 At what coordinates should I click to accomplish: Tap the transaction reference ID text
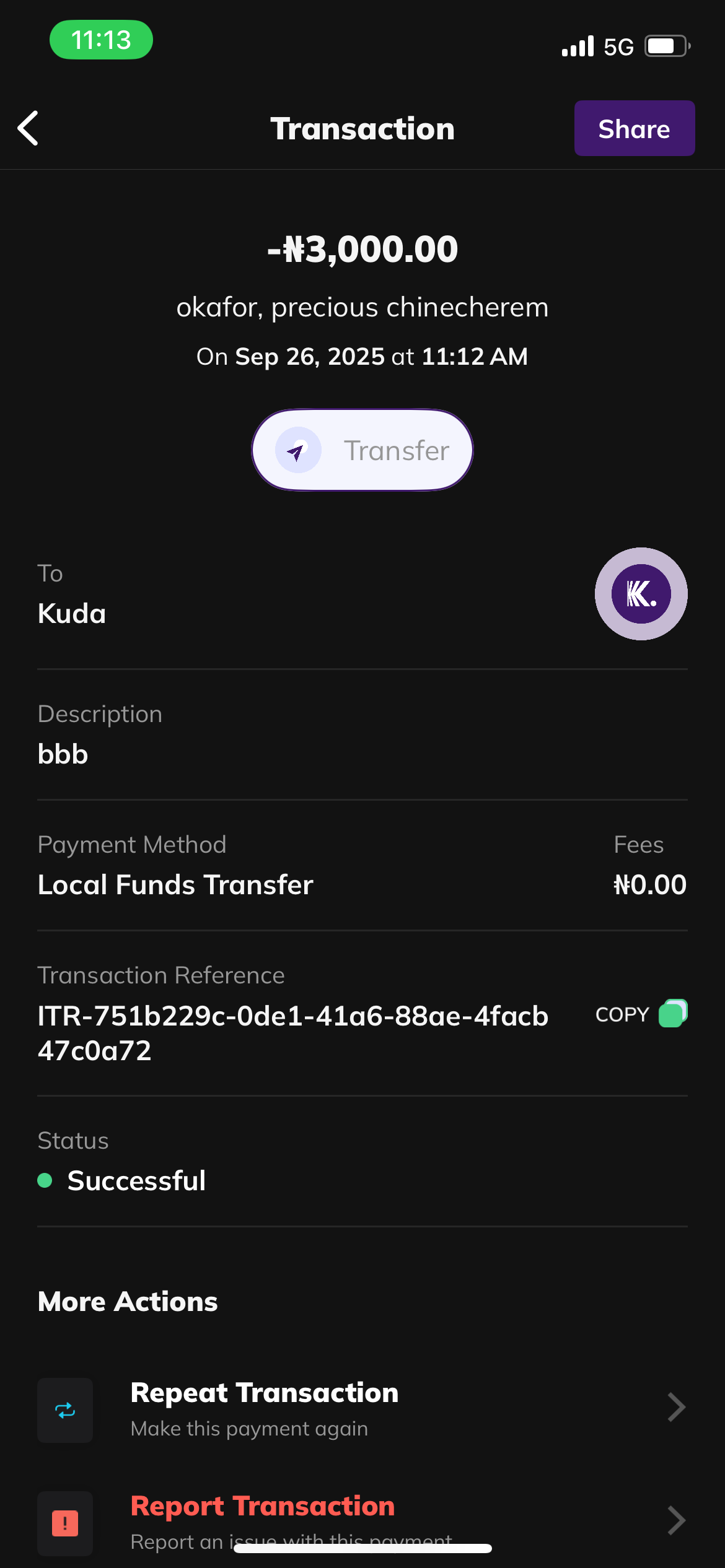coord(292,1033)
